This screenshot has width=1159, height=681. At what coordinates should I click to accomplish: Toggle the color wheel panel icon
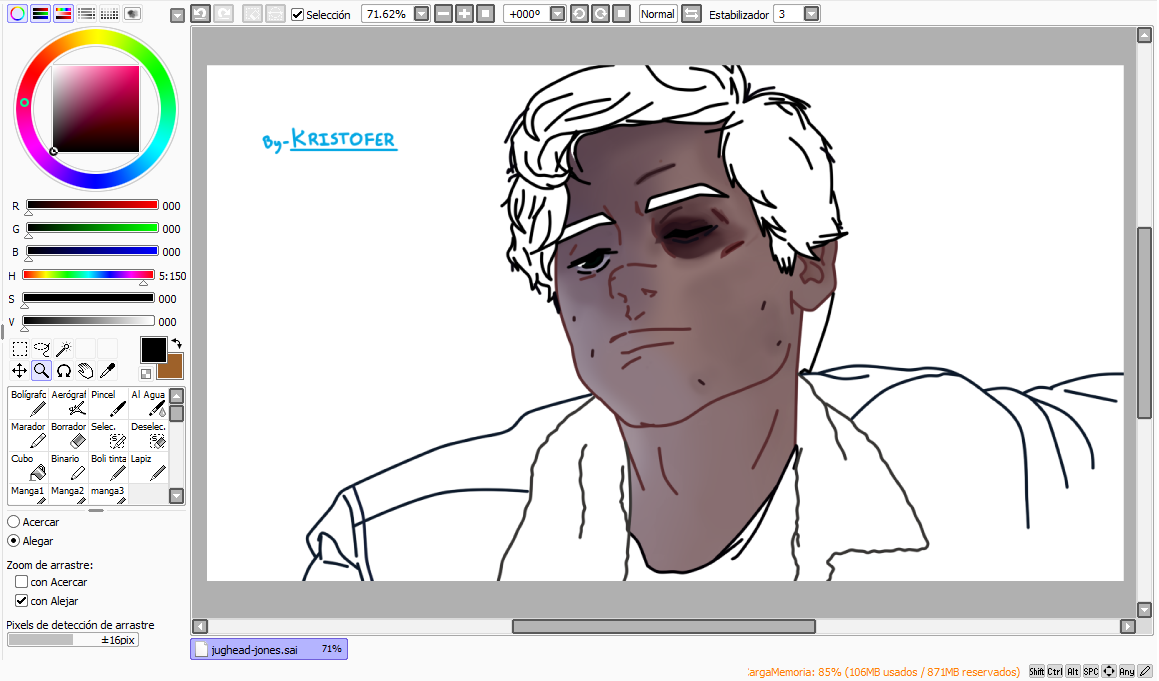point(17,13)
